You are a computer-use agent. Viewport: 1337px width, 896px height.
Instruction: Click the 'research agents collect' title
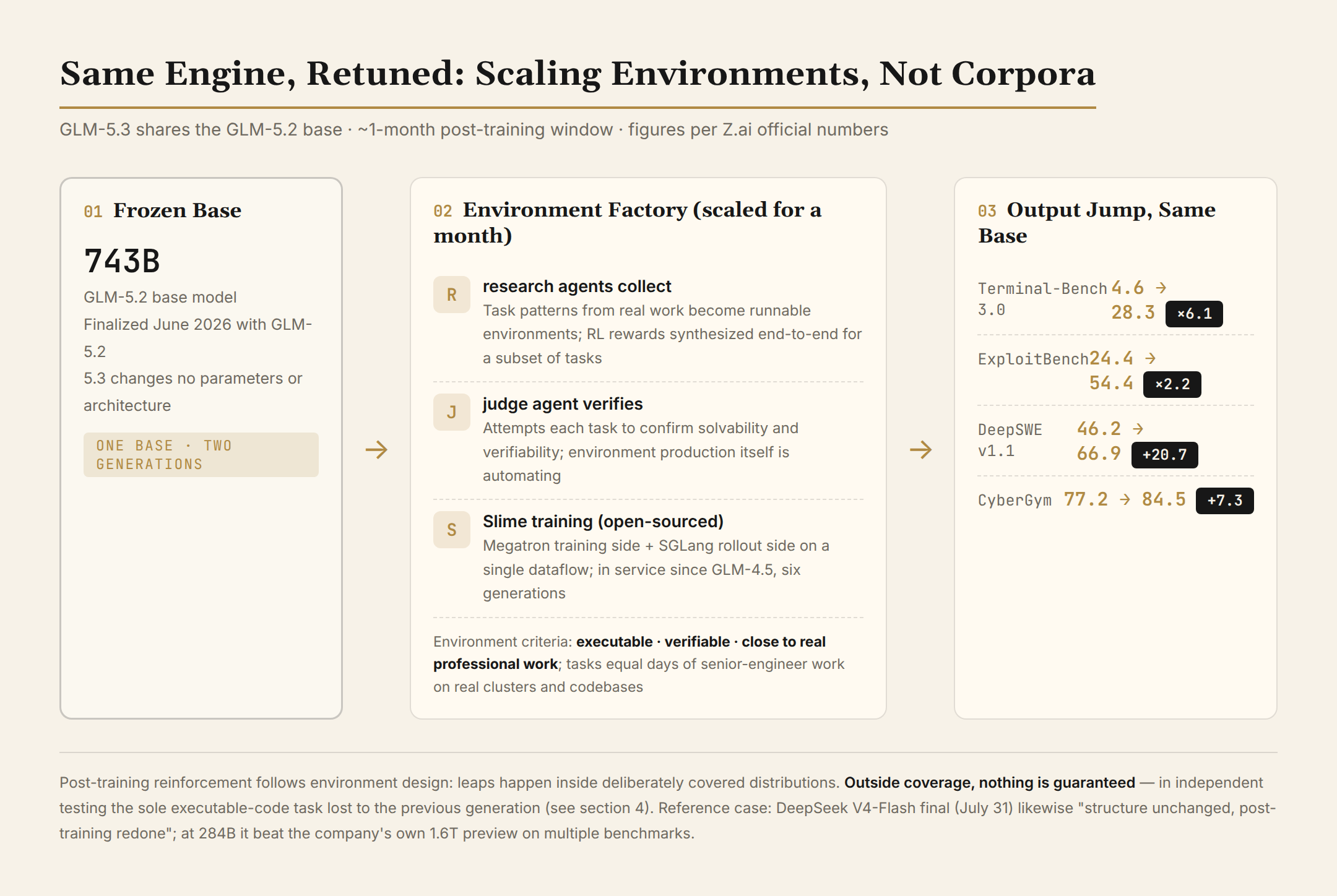(x=577, y=286)
